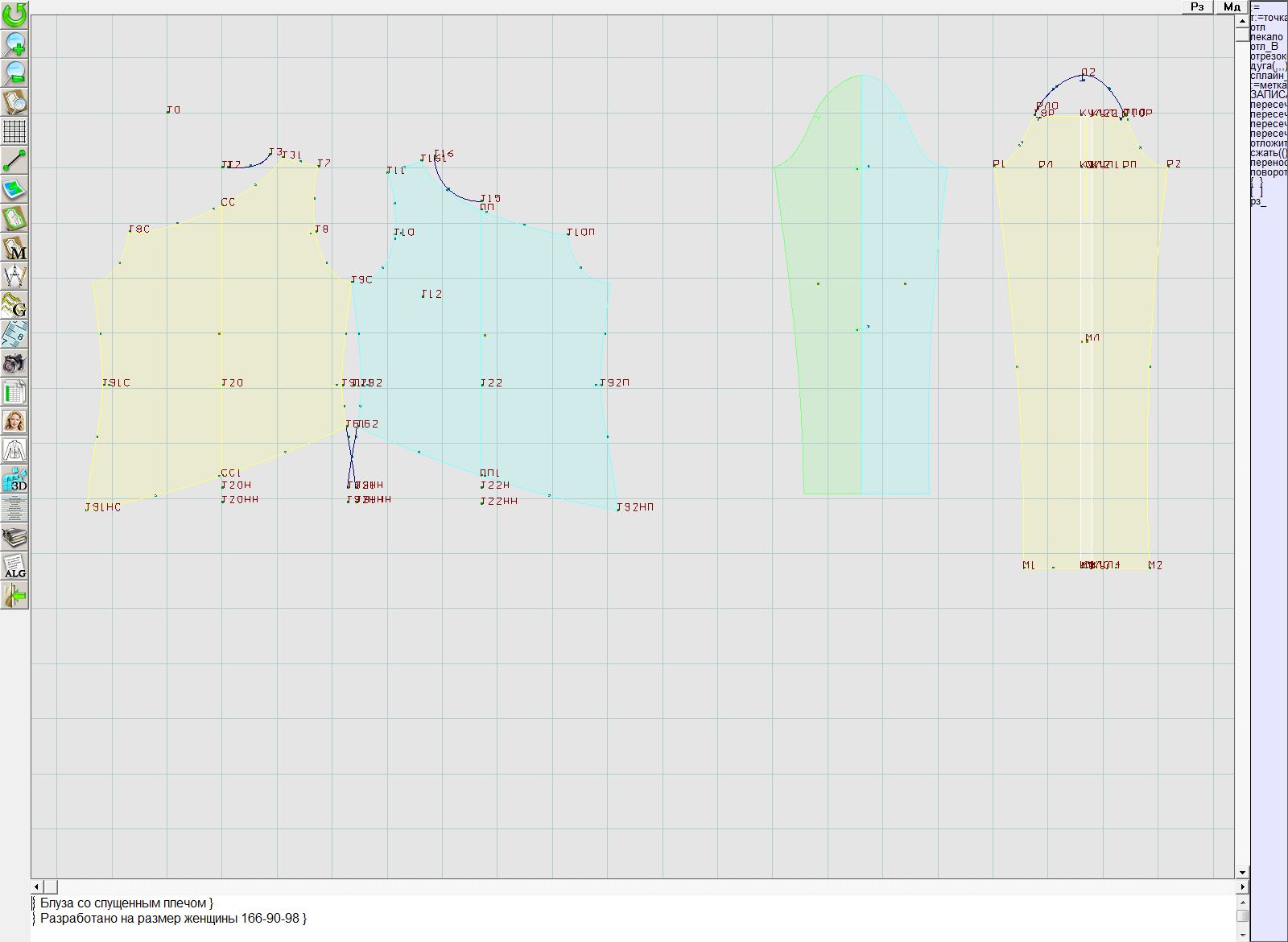The image size is (1288, 942).
Task: Select 'сплайн' in the command list
Action: tap(1267, 76)
